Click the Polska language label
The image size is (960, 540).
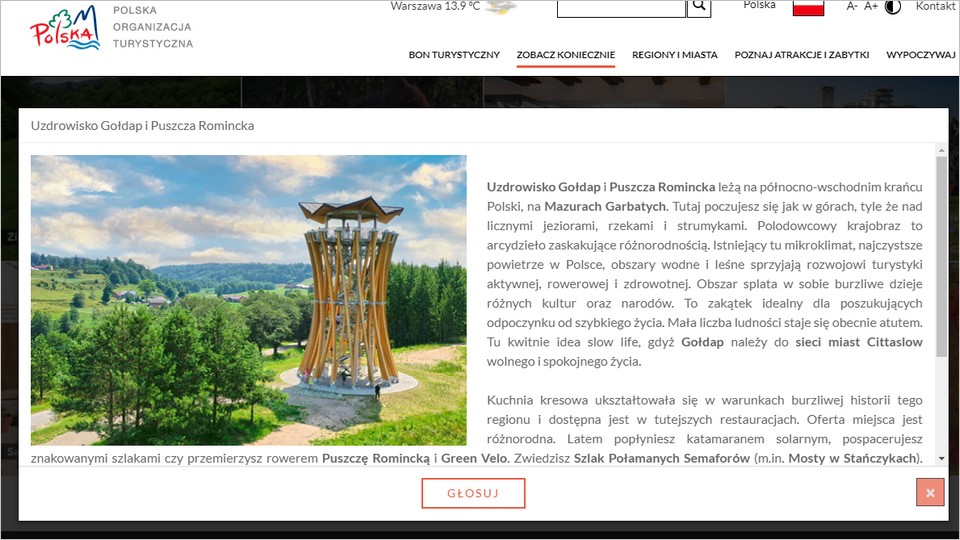[x=759, y=5]
